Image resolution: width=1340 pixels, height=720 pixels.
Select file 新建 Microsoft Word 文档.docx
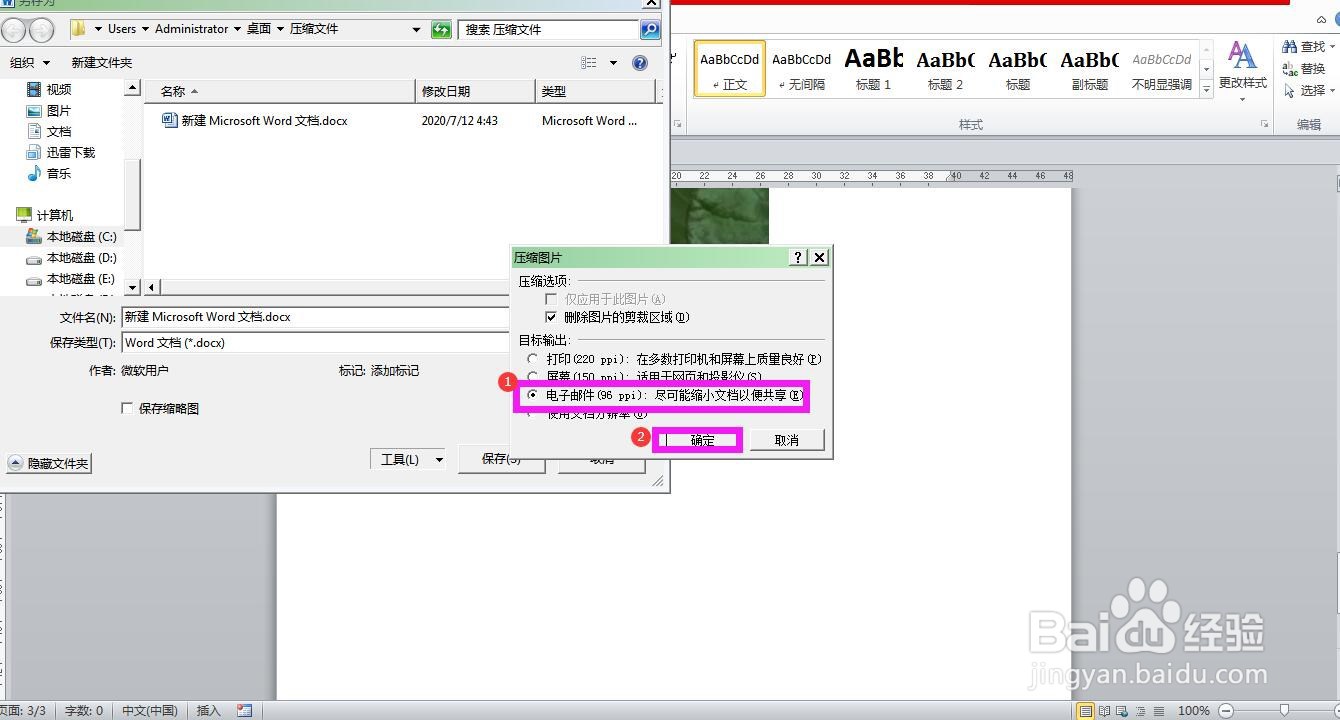(255, 120)
